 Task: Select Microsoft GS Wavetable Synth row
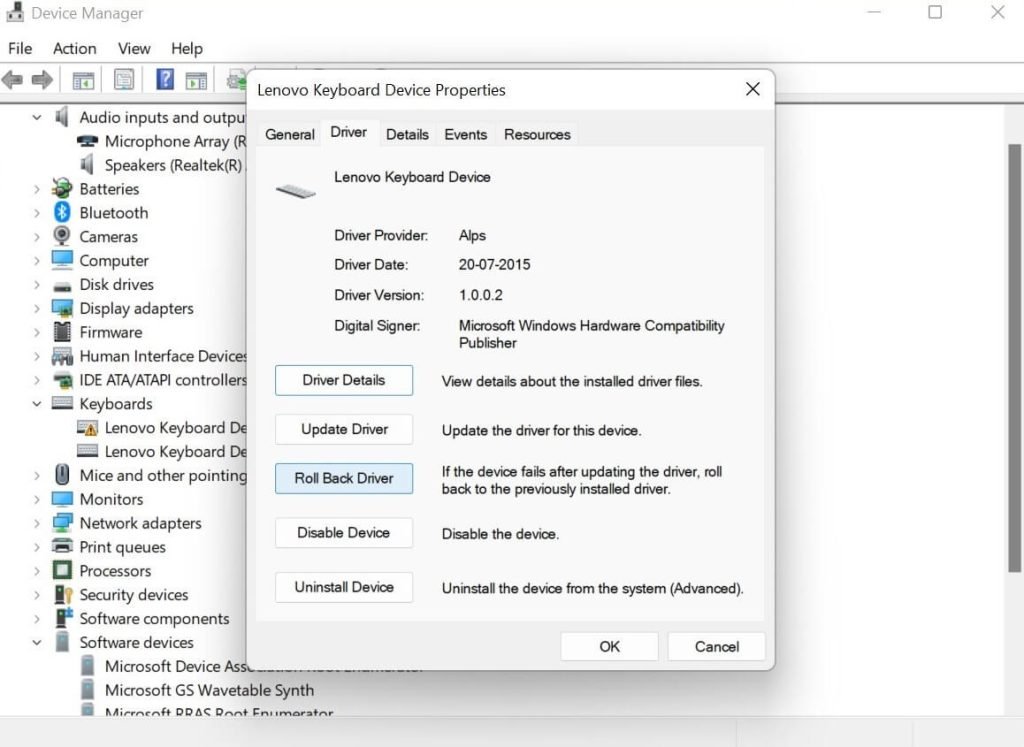point(197,690)
